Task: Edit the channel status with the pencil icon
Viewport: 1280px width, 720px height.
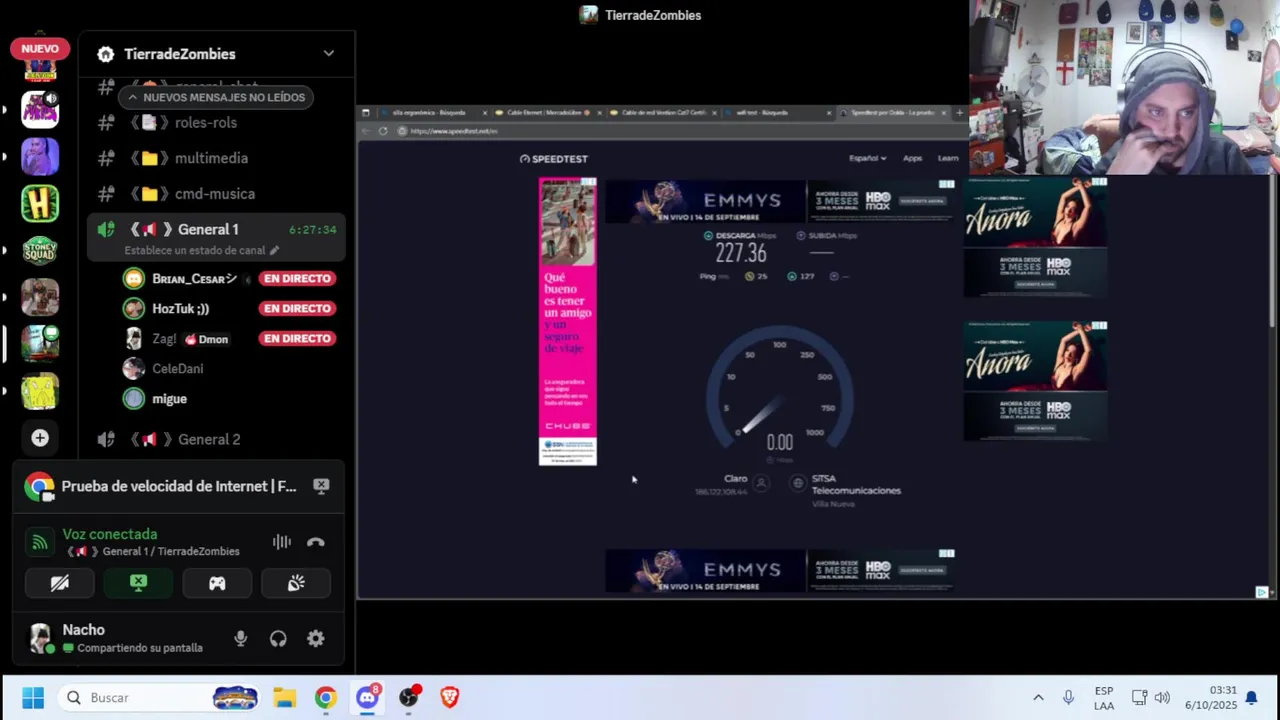Action: (274, 250)
